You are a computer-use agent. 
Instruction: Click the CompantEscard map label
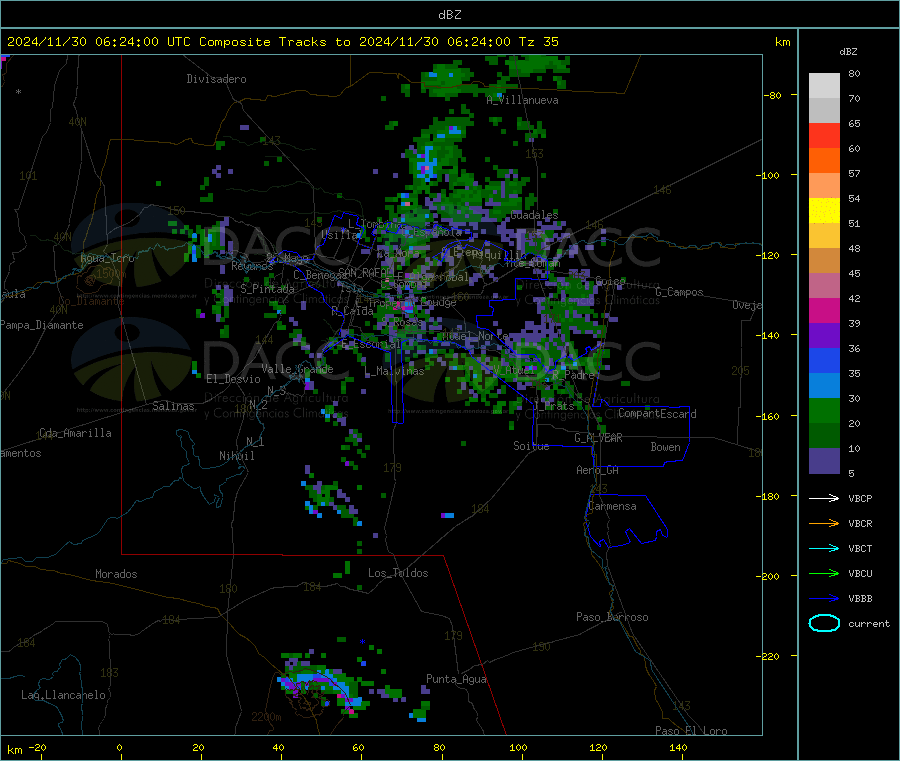pyautogui.click(x=657, y=414)
